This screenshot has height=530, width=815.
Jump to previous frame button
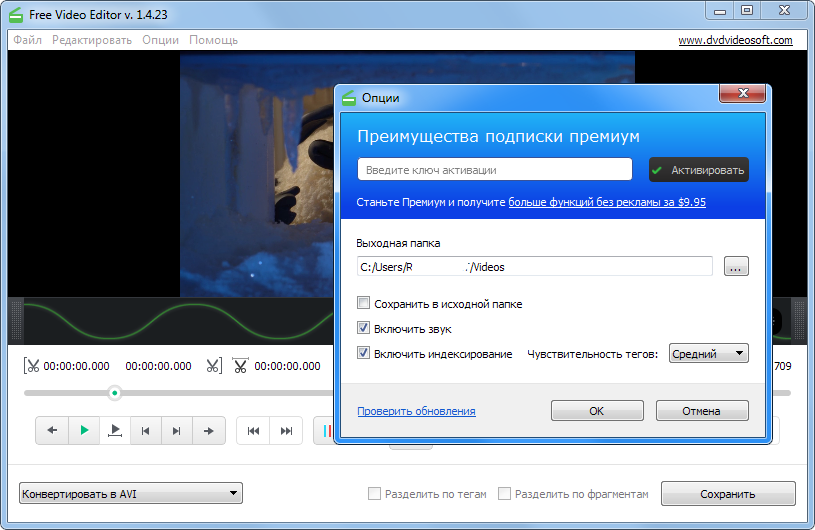click(146, 430)
